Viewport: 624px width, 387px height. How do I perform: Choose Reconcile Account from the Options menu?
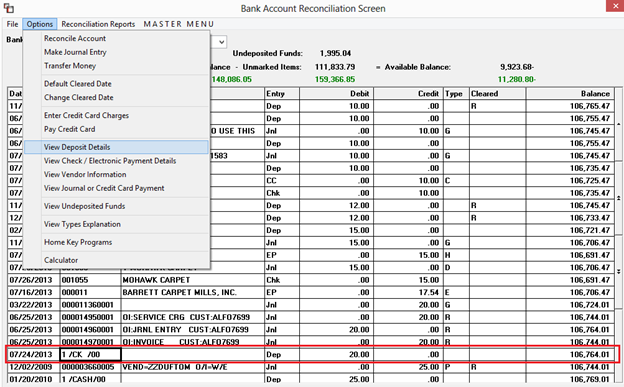(x=75, y=39)
